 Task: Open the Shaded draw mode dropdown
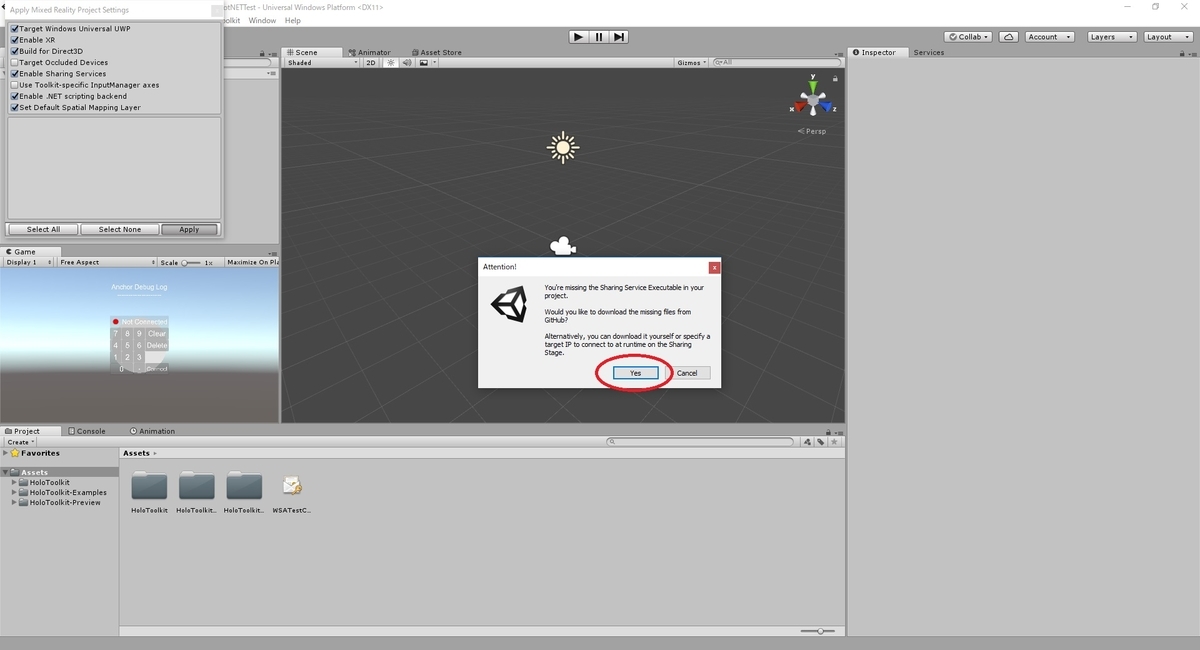pyautogui.click(x=322, y=62)
